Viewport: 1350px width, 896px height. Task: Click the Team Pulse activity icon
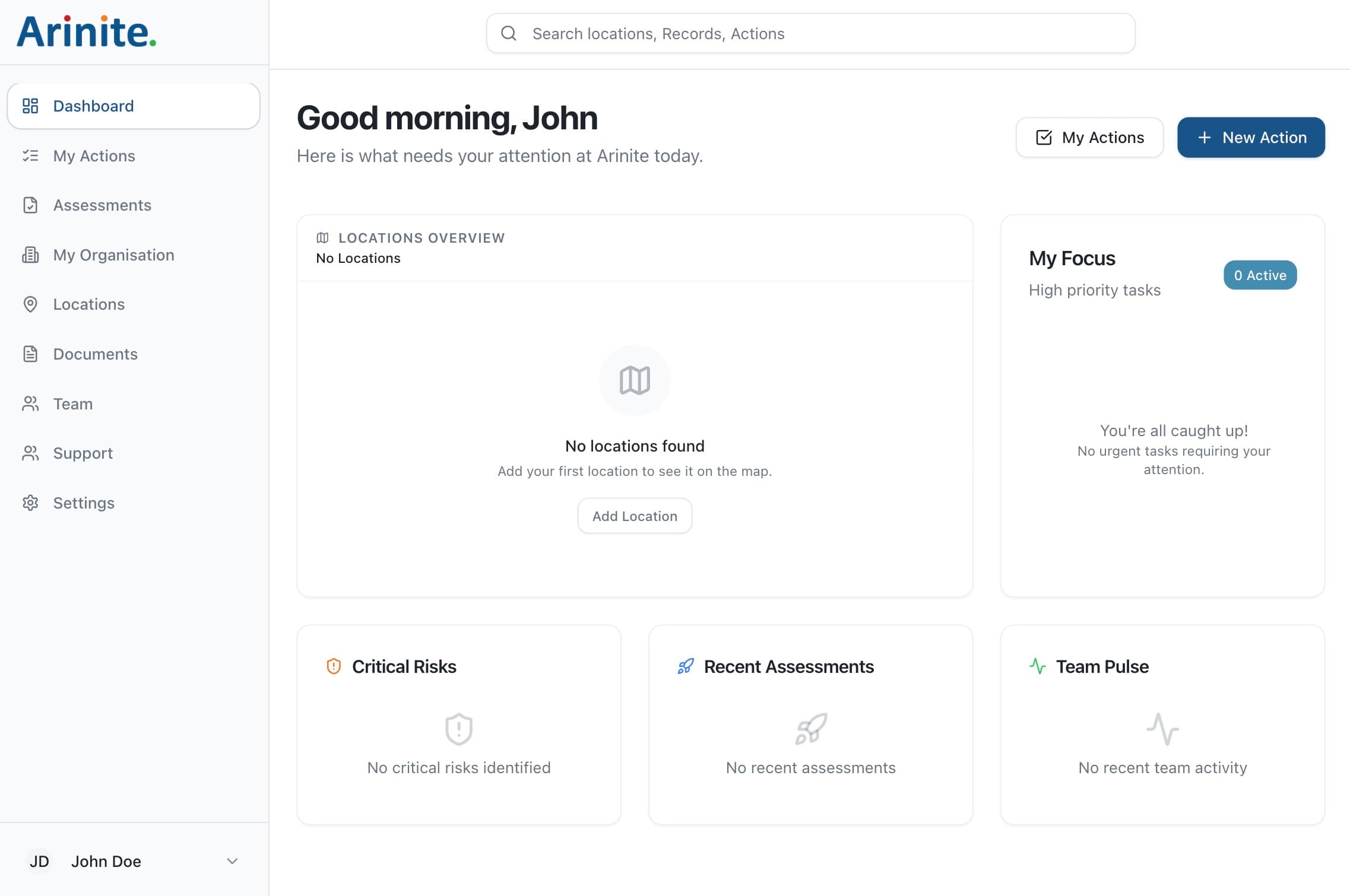1037,666
